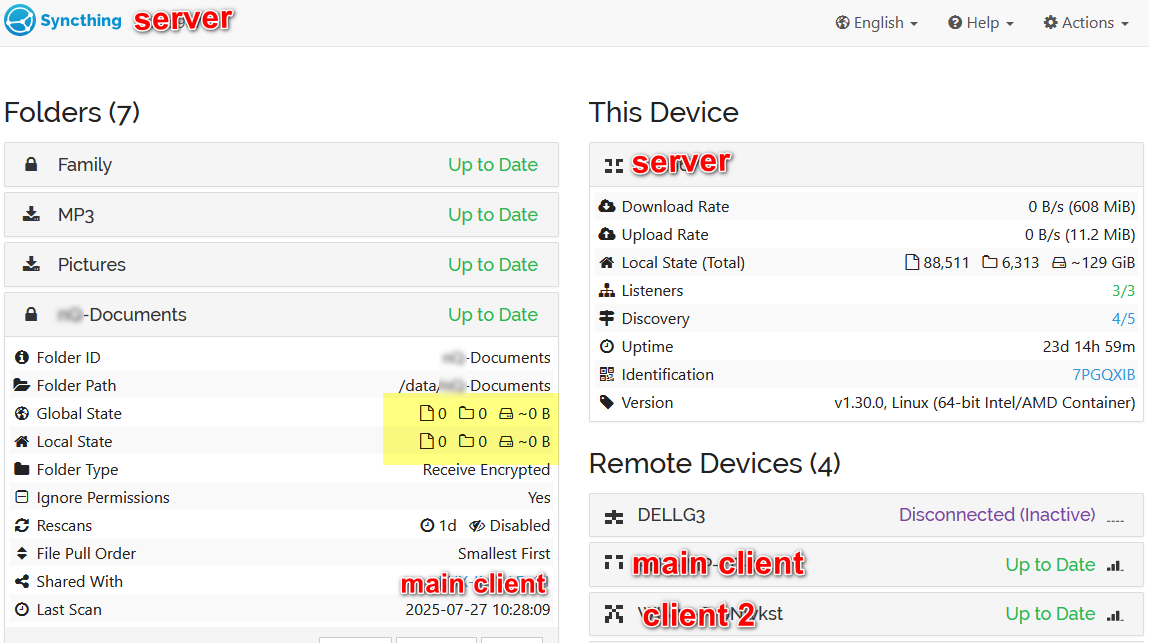Open the Help menu
The image size is (1149, 643).
tap(980, 23)
